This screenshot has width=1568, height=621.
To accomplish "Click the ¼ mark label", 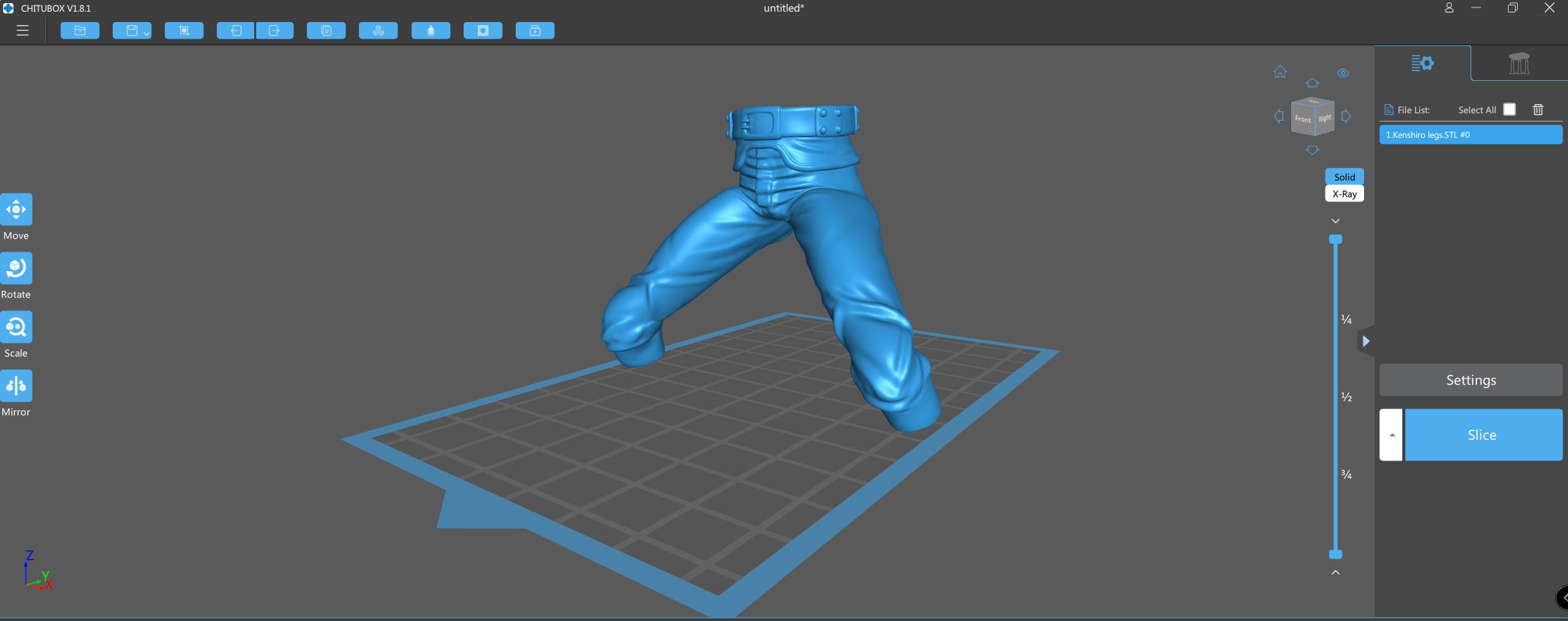I will (1346, 320).
